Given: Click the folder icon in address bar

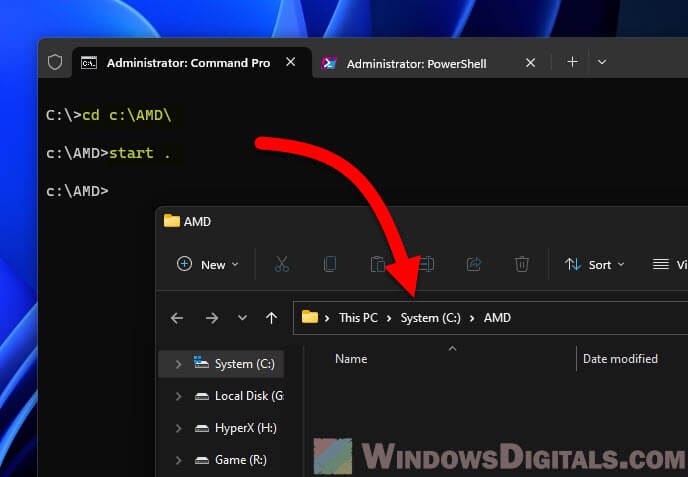Looking at the screenshot, I should tap(310, 317).
